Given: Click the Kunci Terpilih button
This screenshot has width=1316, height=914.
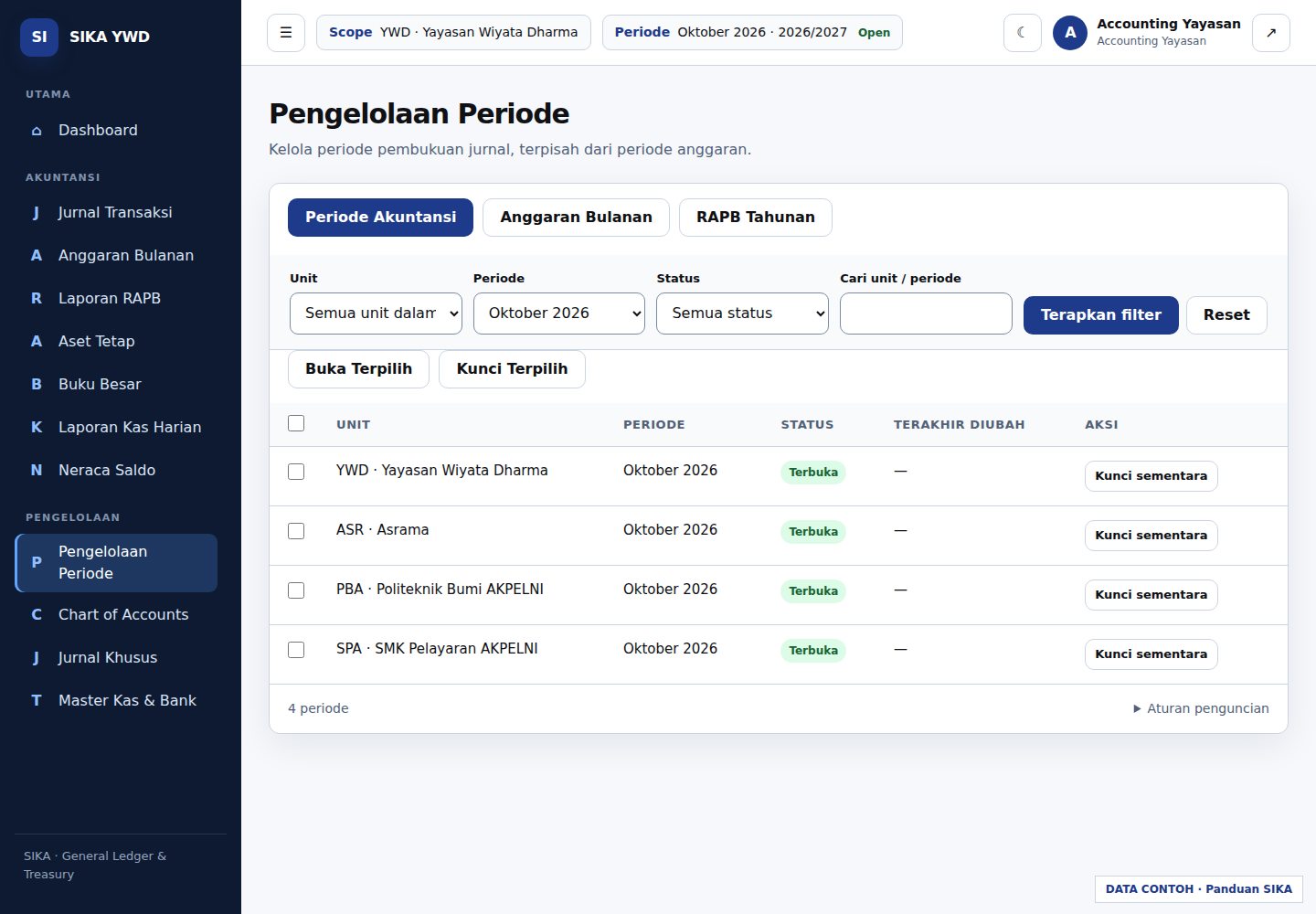Looking at the screenshot, I should click(x=512, y=369).
